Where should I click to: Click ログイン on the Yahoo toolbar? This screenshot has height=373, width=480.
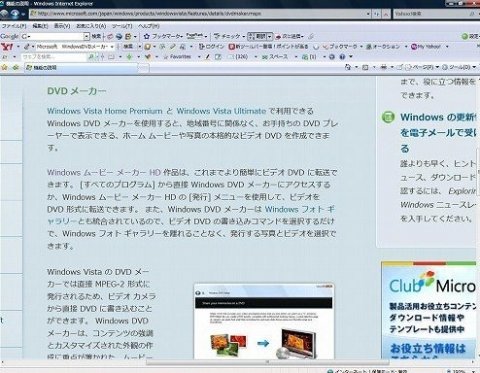pos(211,47)
